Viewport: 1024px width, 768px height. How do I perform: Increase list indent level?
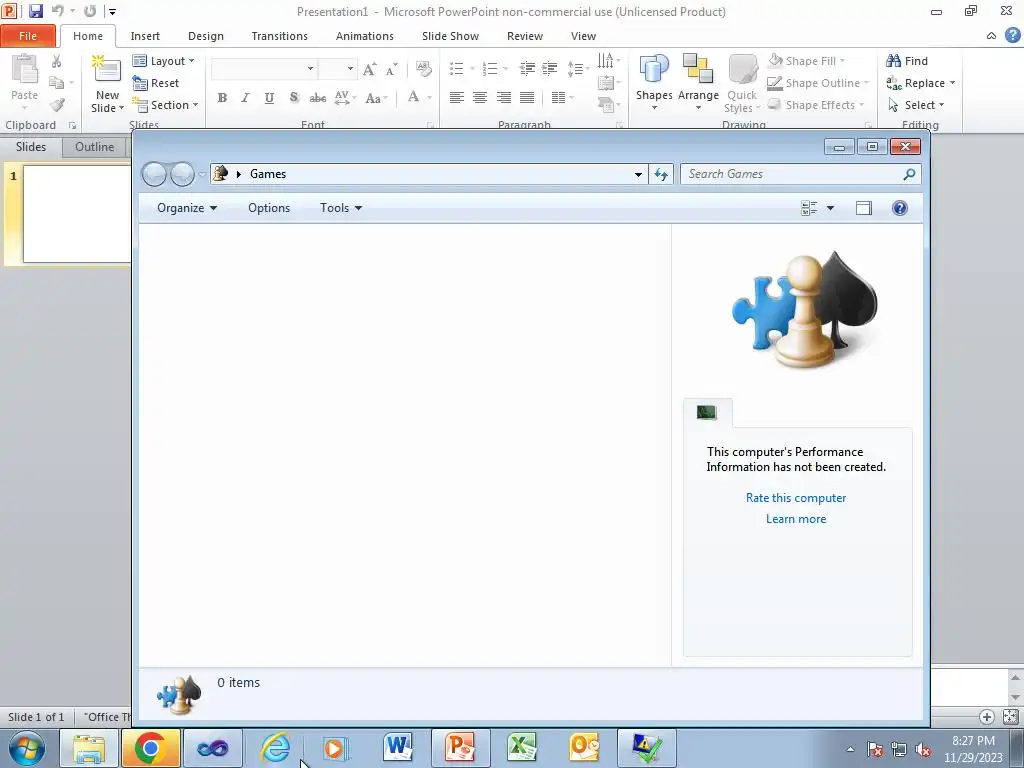pyautogui.click(x=550, y=69)
